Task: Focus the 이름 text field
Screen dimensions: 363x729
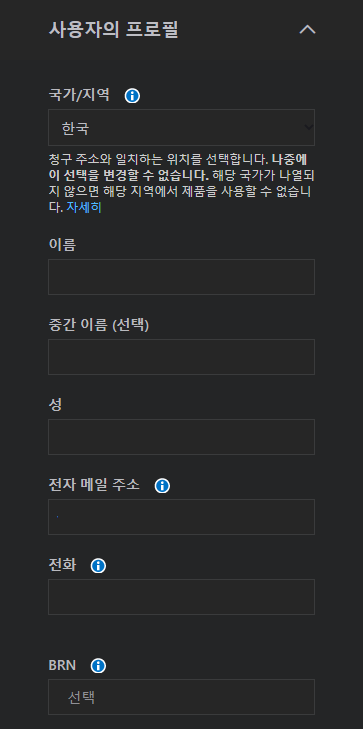Action: tap(181, 277)
